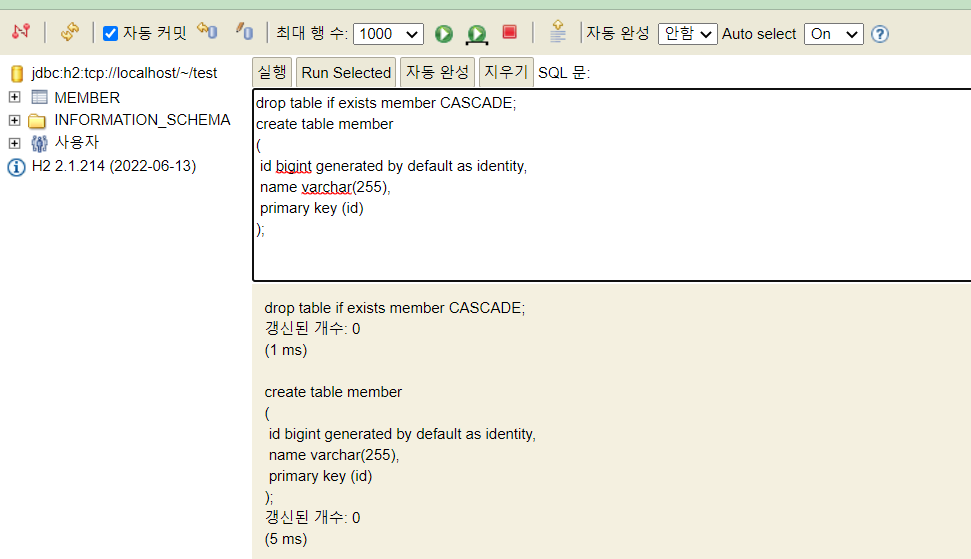971x559 pixels.
Task: Click the commit icon
Action: click(x=245, y=30)
